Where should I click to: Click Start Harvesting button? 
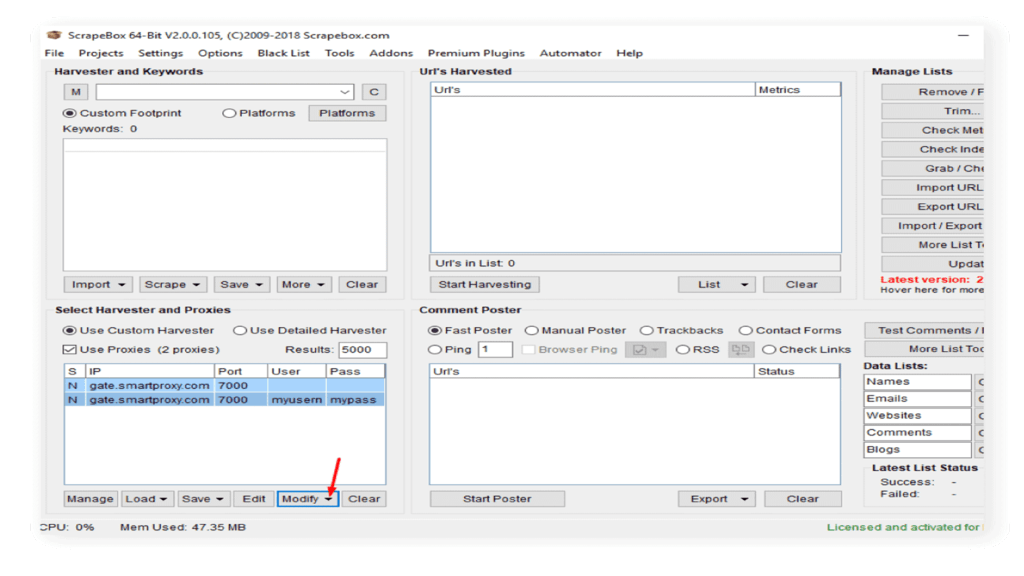[485, 285]
